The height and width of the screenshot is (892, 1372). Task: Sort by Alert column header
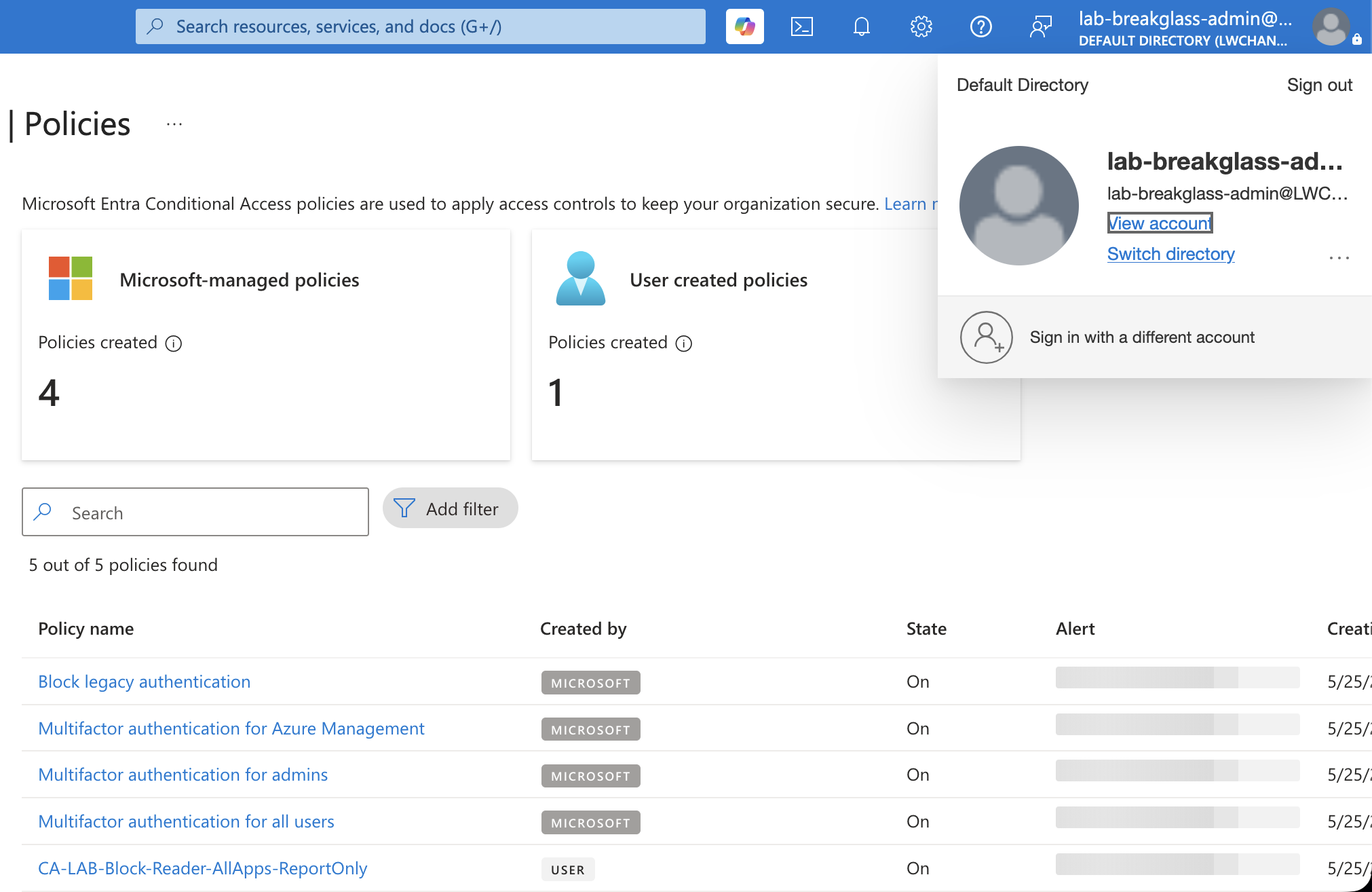1075,629
